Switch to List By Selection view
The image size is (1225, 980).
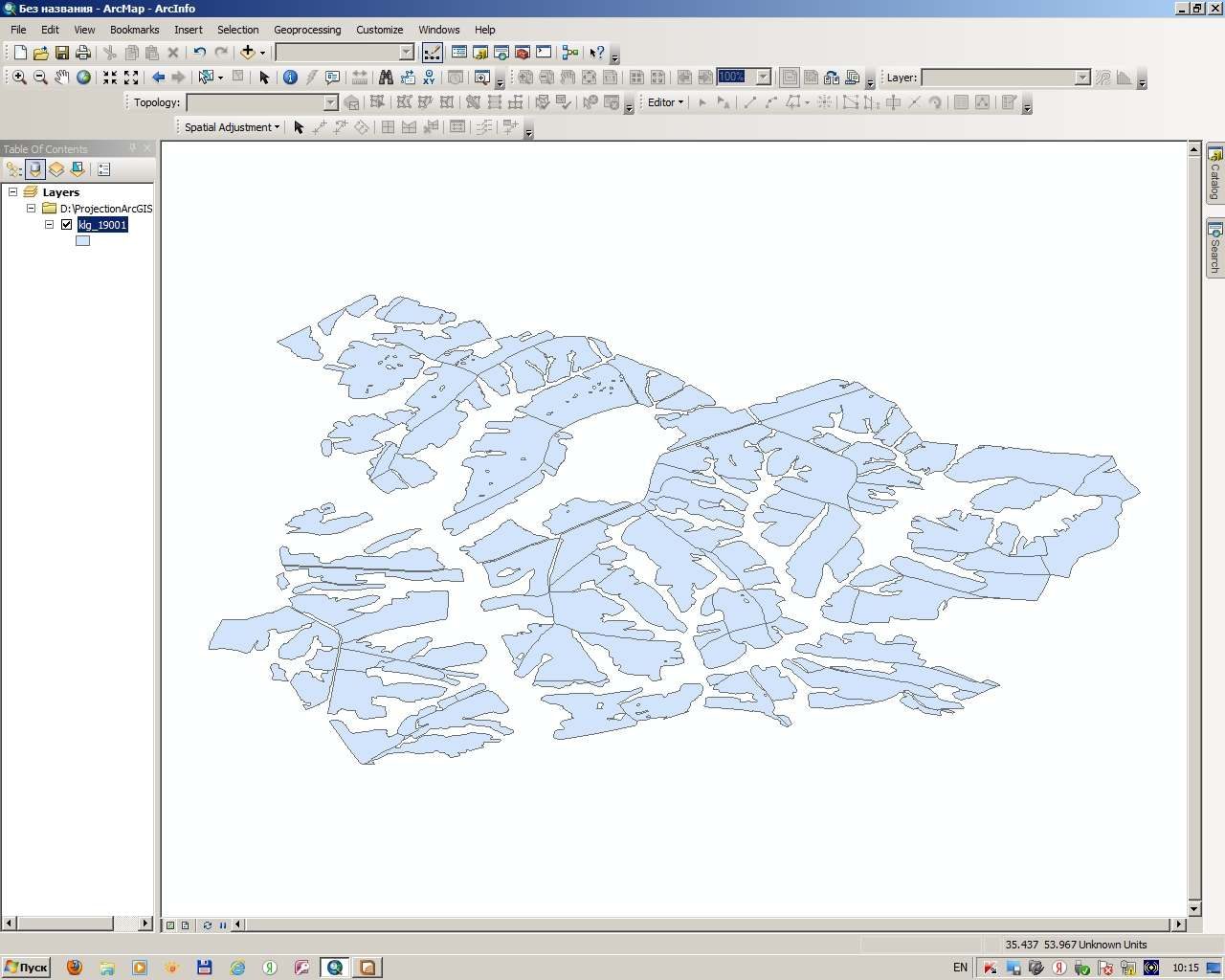pos(78,169)
